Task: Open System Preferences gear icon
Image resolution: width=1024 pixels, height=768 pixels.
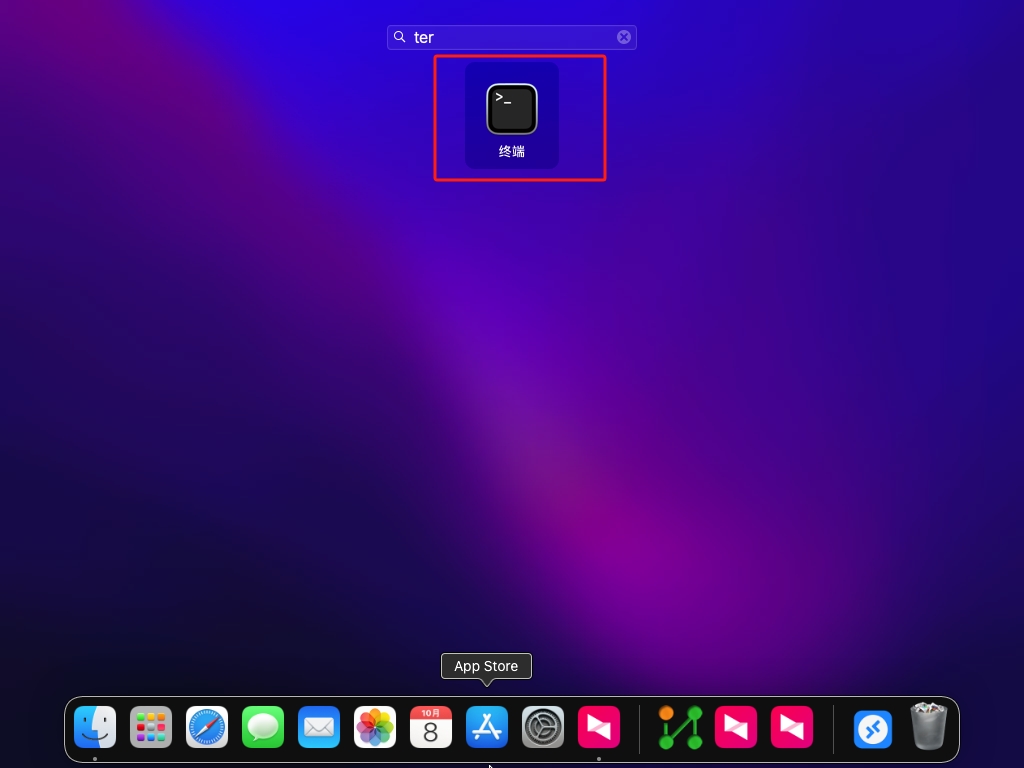Action: coord(543,727)
